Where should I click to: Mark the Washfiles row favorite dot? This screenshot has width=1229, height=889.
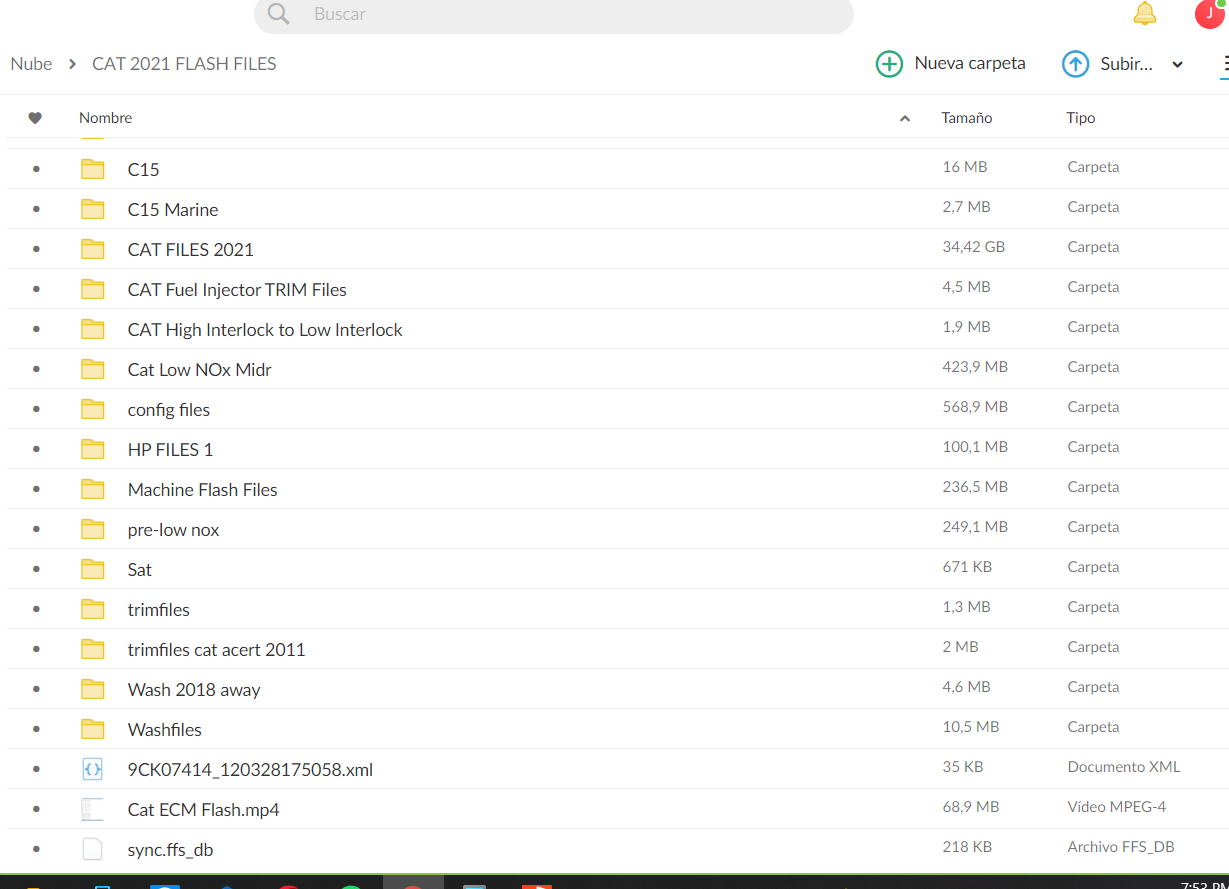tap(37, 729)
